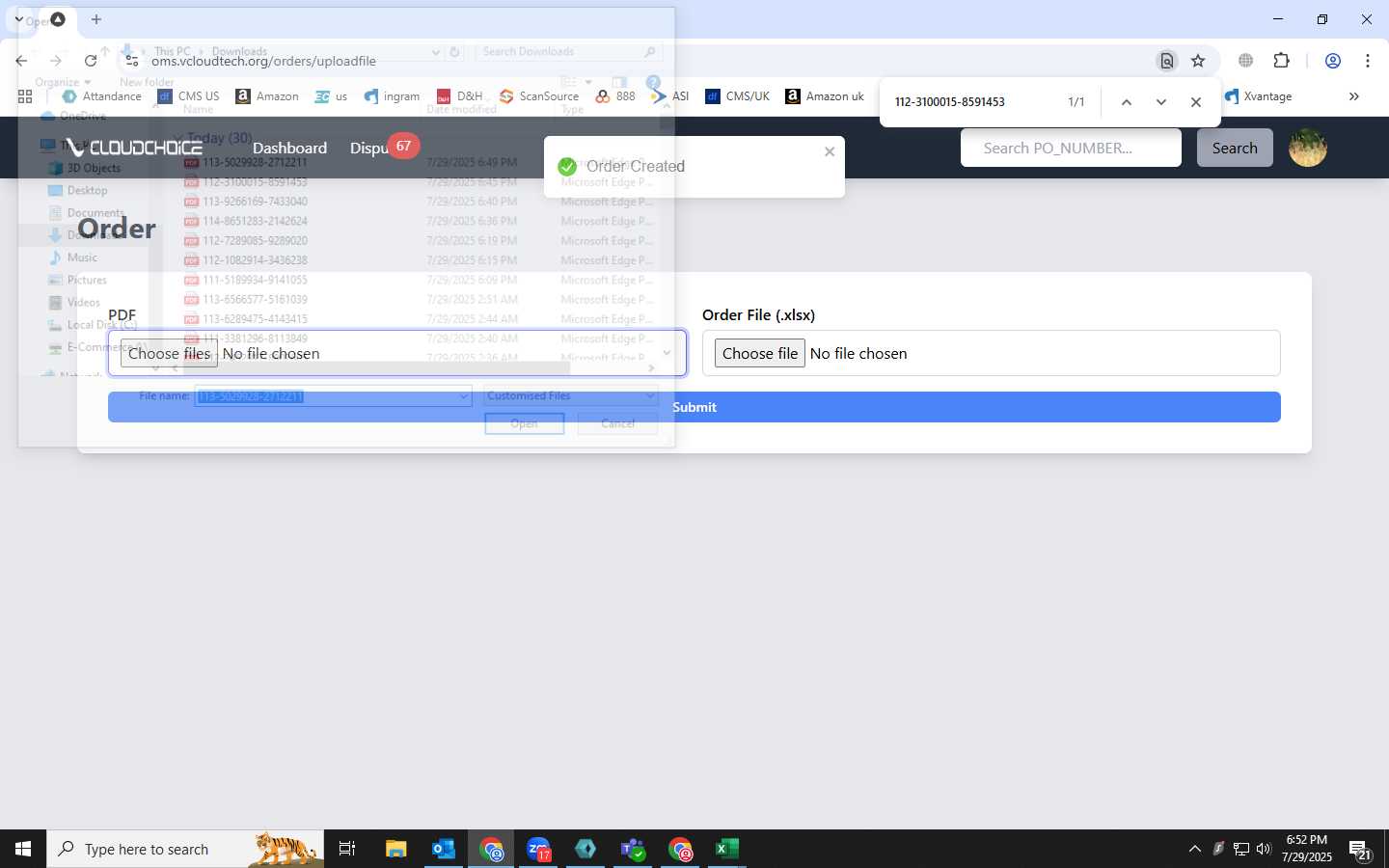Screen dimensions: 1389x868
Task: Submit the order upload form
Action: coord(694,407)
